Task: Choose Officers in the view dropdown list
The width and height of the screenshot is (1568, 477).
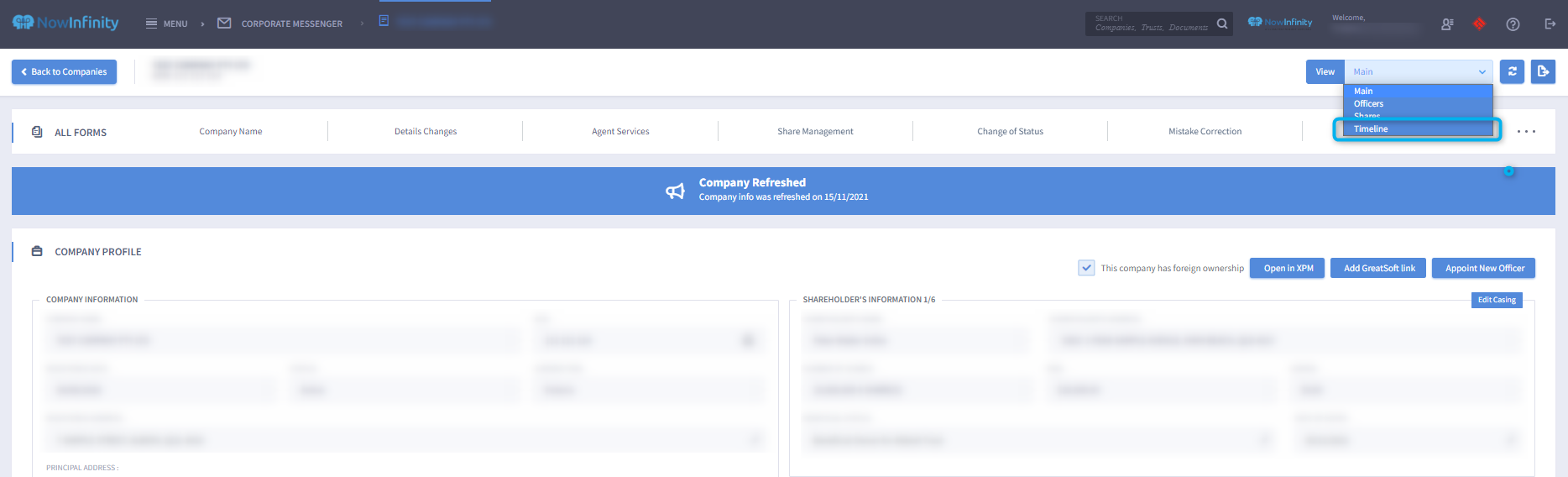Action: [x=1368, y=103]
